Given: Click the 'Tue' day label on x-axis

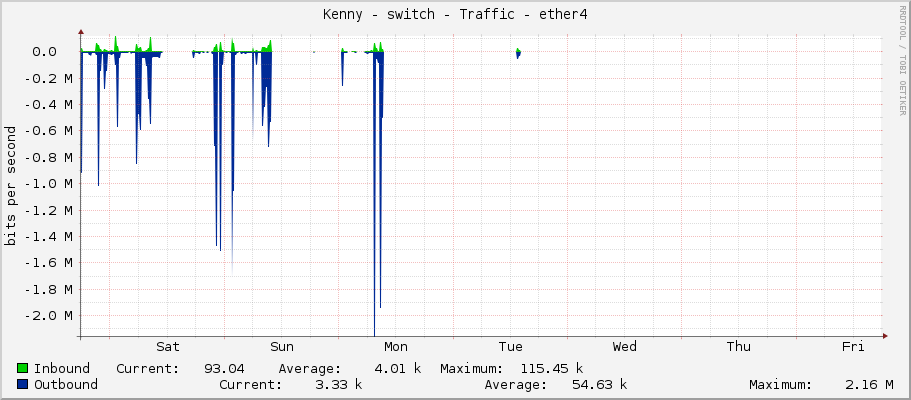Looking at the screenshot, I should 510,347.
